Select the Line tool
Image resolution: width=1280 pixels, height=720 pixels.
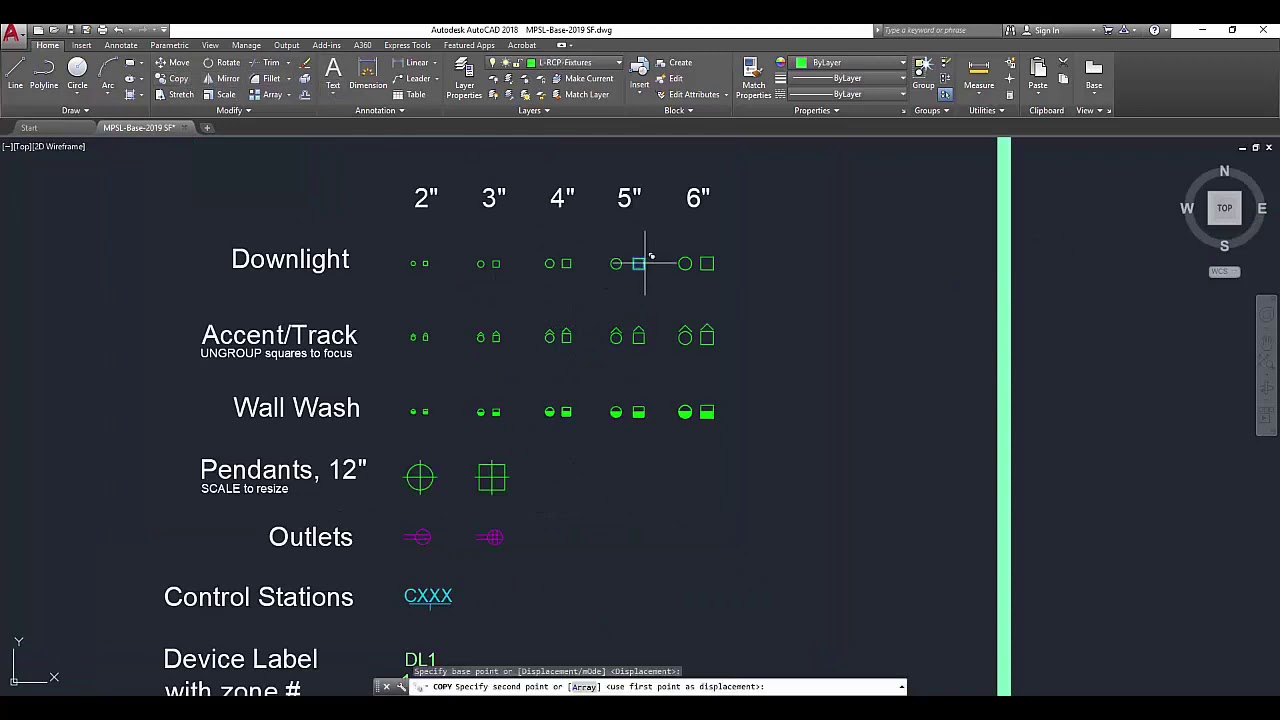[15, 73]
